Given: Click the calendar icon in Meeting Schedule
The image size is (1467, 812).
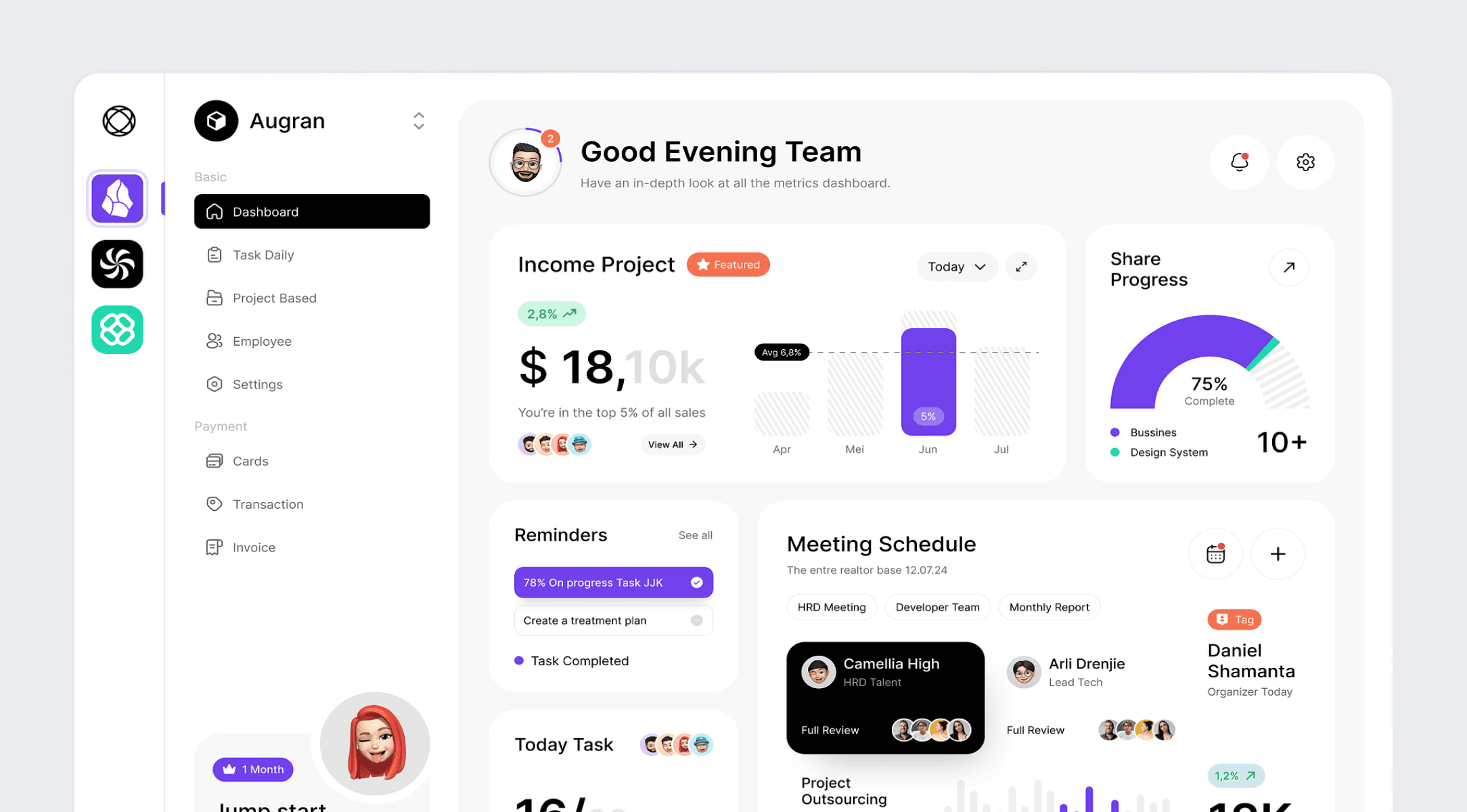Looking at the screenshot, I should pos(1215,554).
